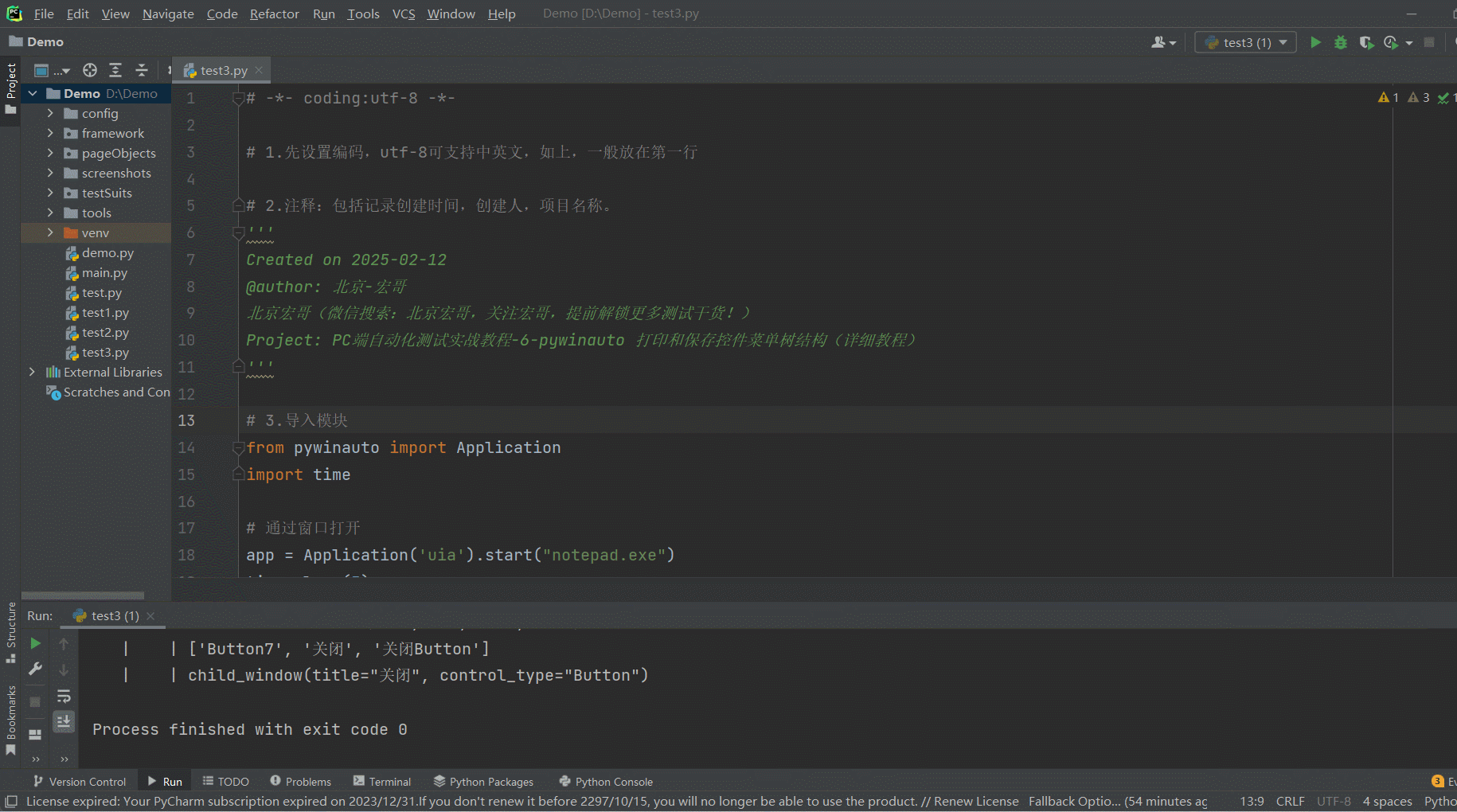This screenshot has height=812, width=1457.
Task: Run test3 (1) with the green play button
Action: [1315, 42]
